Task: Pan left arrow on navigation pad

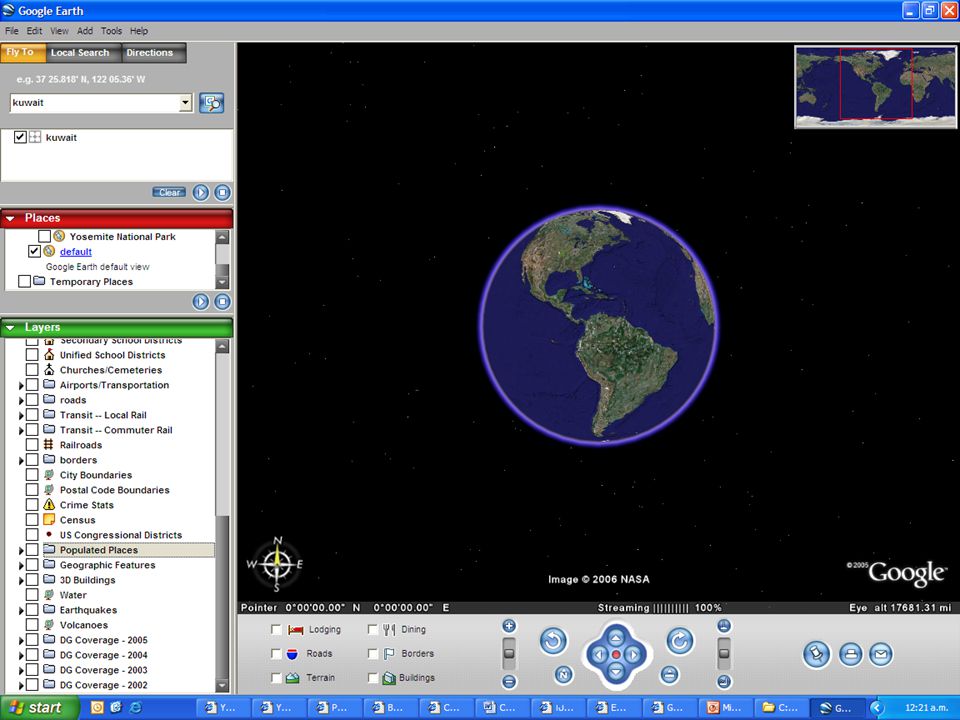Action: pyautogui.click(x=599, y=654)
